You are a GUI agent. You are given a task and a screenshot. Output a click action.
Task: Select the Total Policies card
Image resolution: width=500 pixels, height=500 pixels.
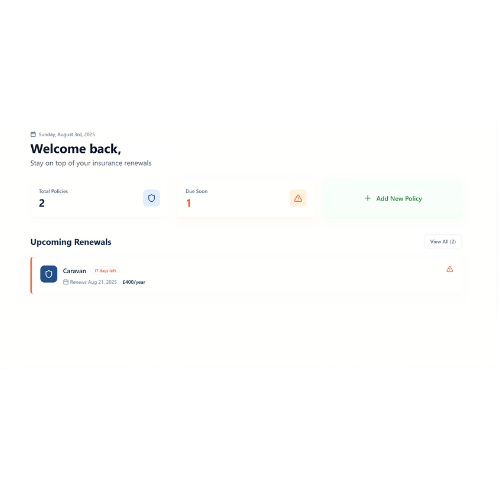pos(99,199)
